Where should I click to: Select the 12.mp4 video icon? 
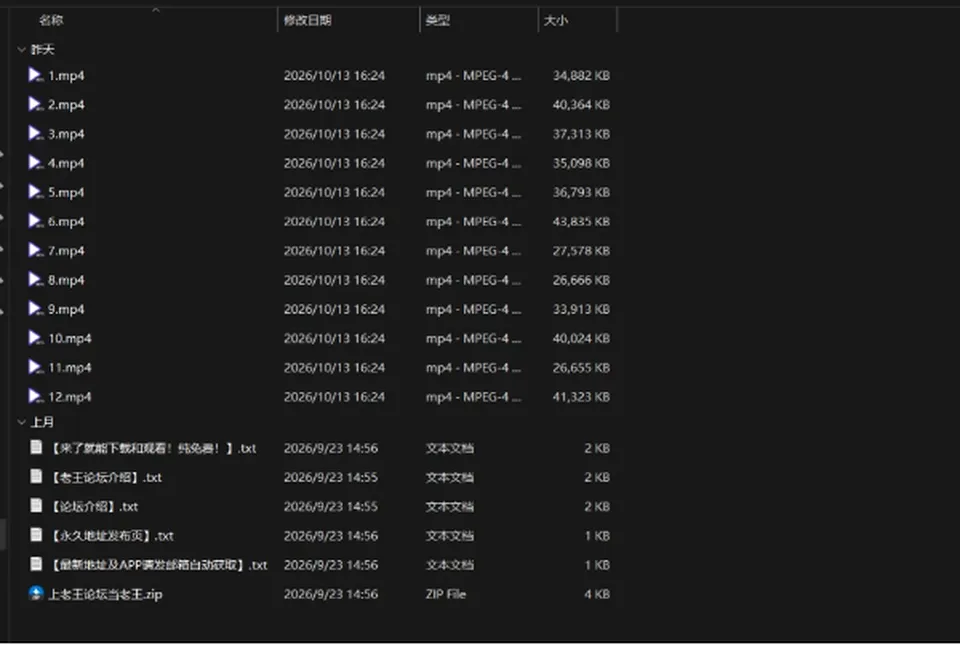pos(36,397)
